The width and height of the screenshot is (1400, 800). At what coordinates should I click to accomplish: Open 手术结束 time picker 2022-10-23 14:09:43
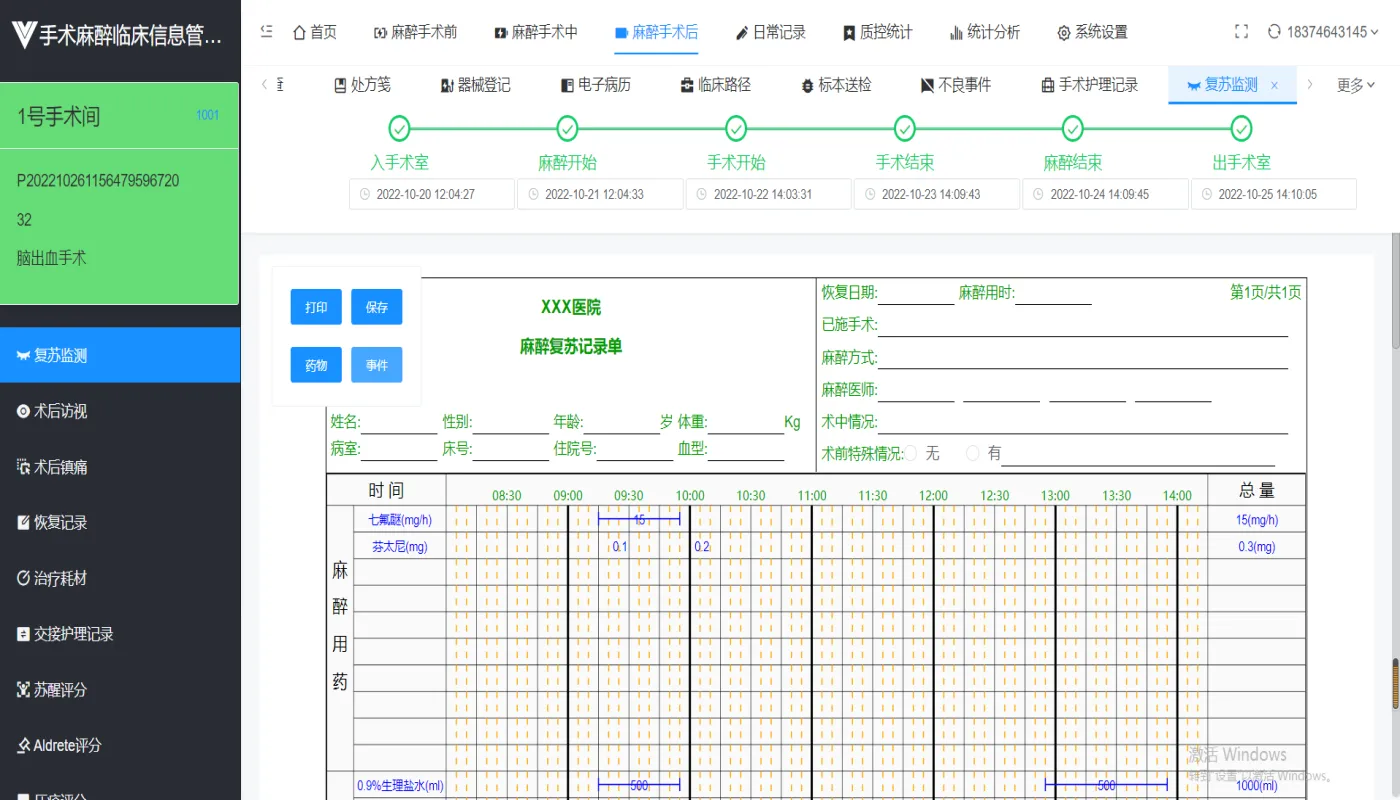[937, 194]
